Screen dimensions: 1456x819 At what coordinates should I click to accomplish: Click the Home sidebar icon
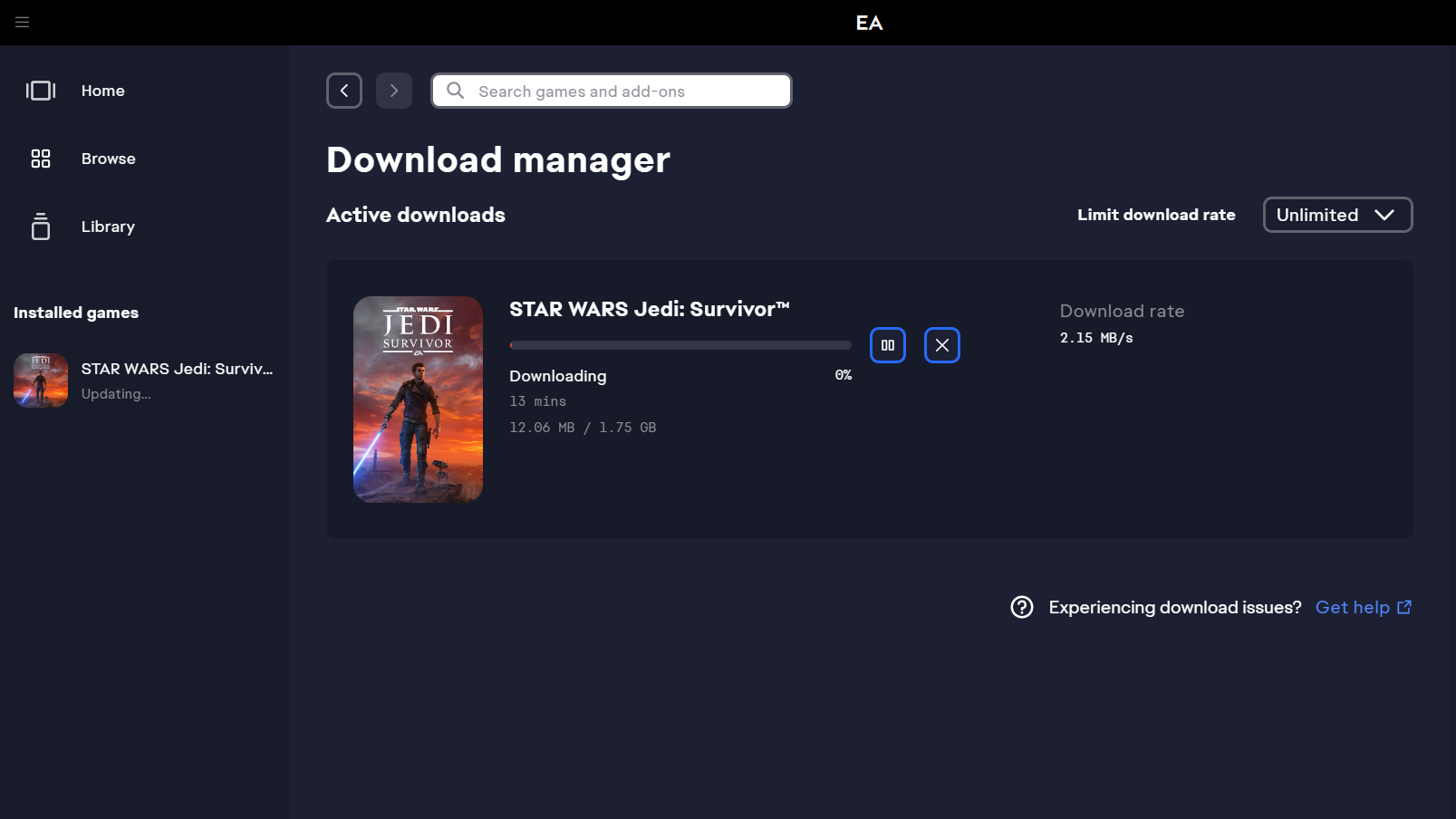tap(41, 91)
